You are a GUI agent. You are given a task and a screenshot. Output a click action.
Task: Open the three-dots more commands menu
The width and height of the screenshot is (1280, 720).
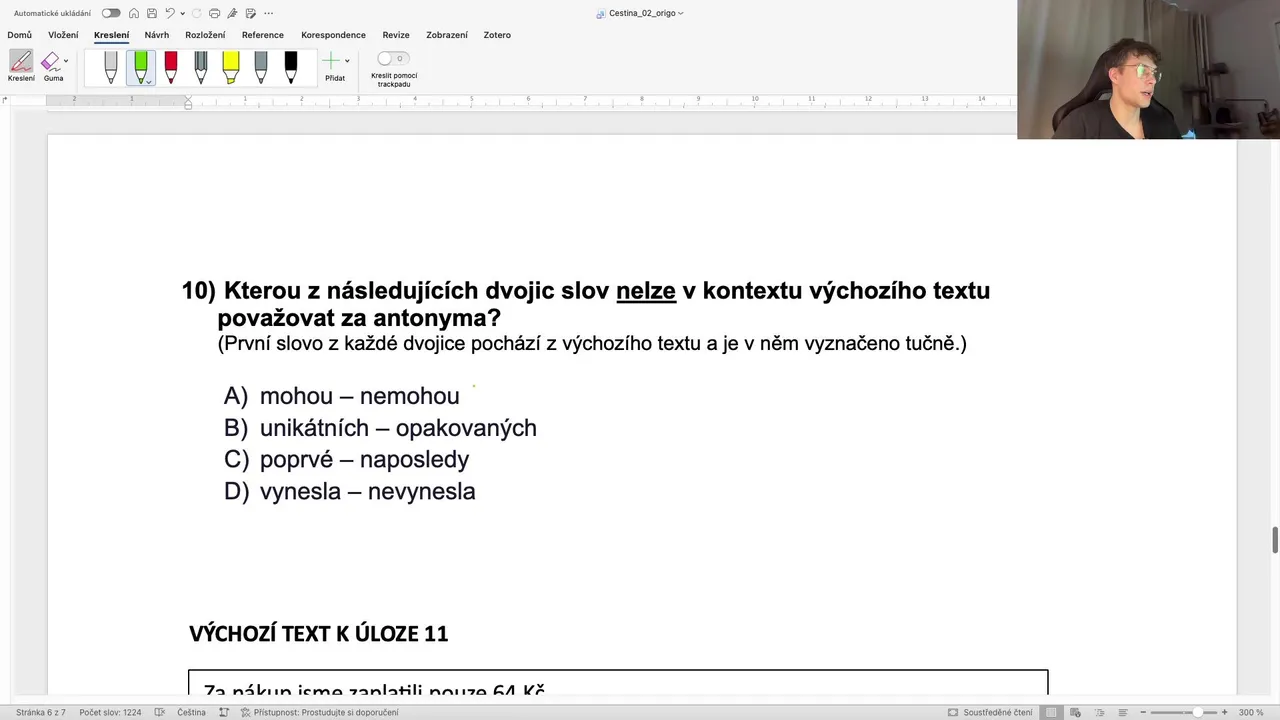[267, 13]
